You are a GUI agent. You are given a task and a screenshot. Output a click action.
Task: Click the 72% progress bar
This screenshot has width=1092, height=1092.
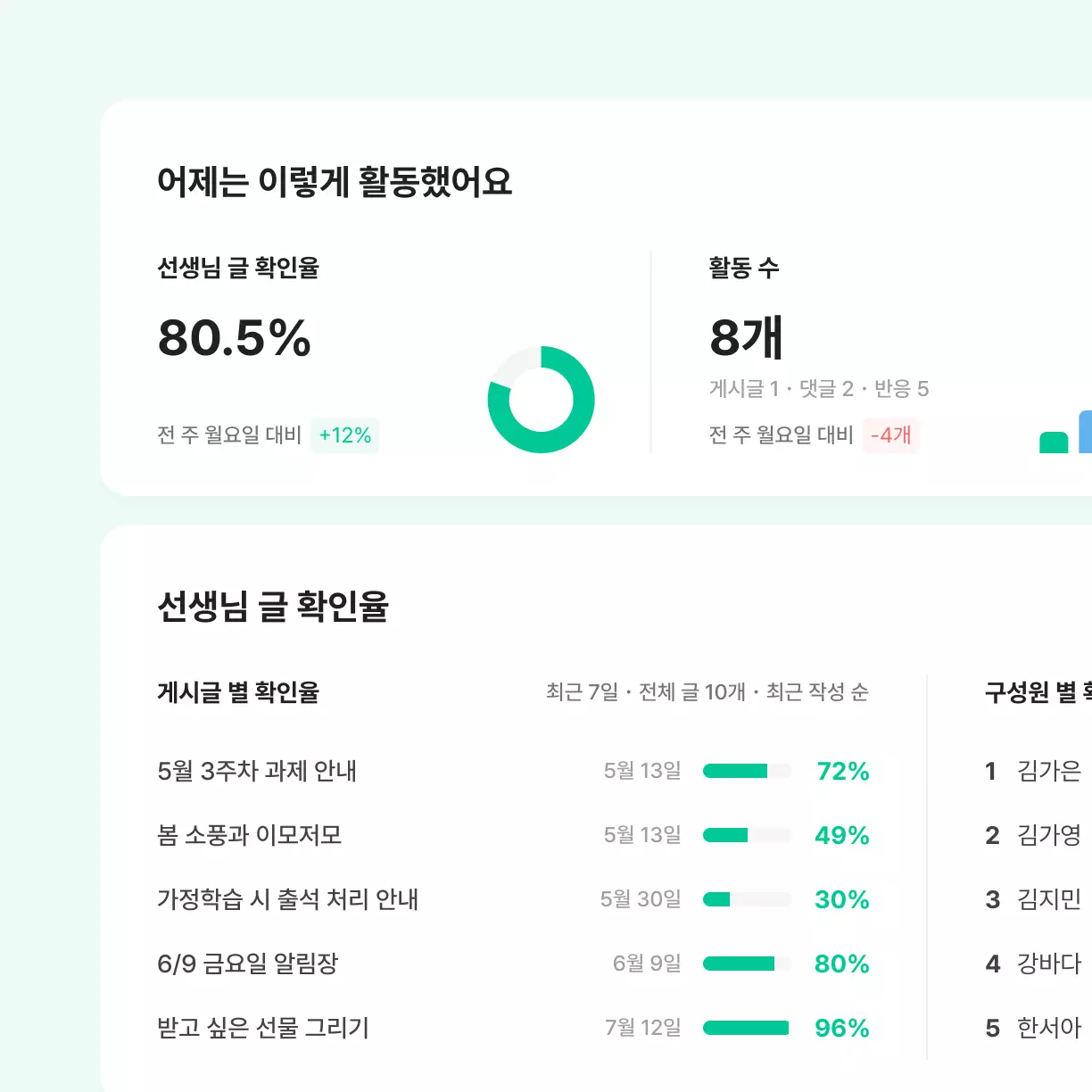click(x=748, y=771)
